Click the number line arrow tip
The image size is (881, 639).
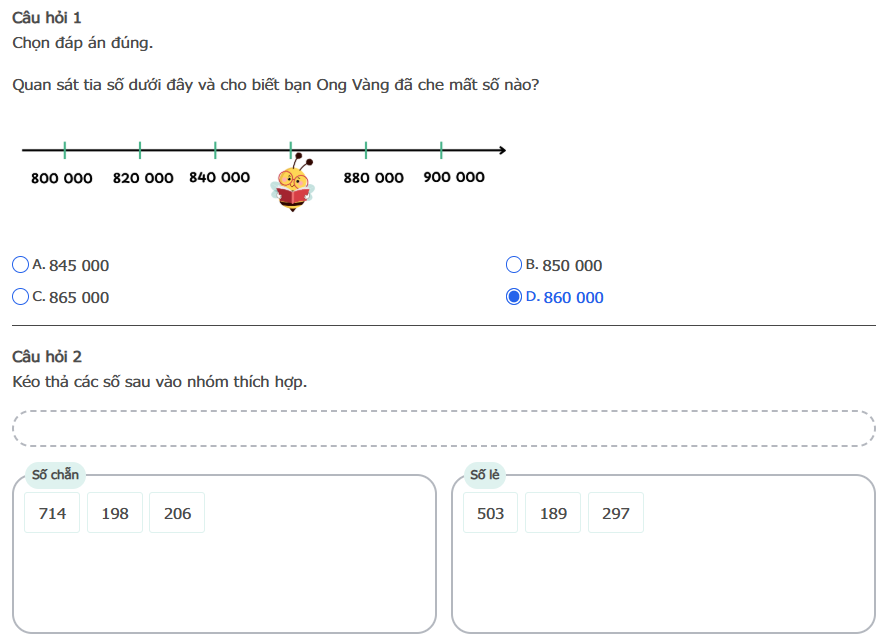502,151
